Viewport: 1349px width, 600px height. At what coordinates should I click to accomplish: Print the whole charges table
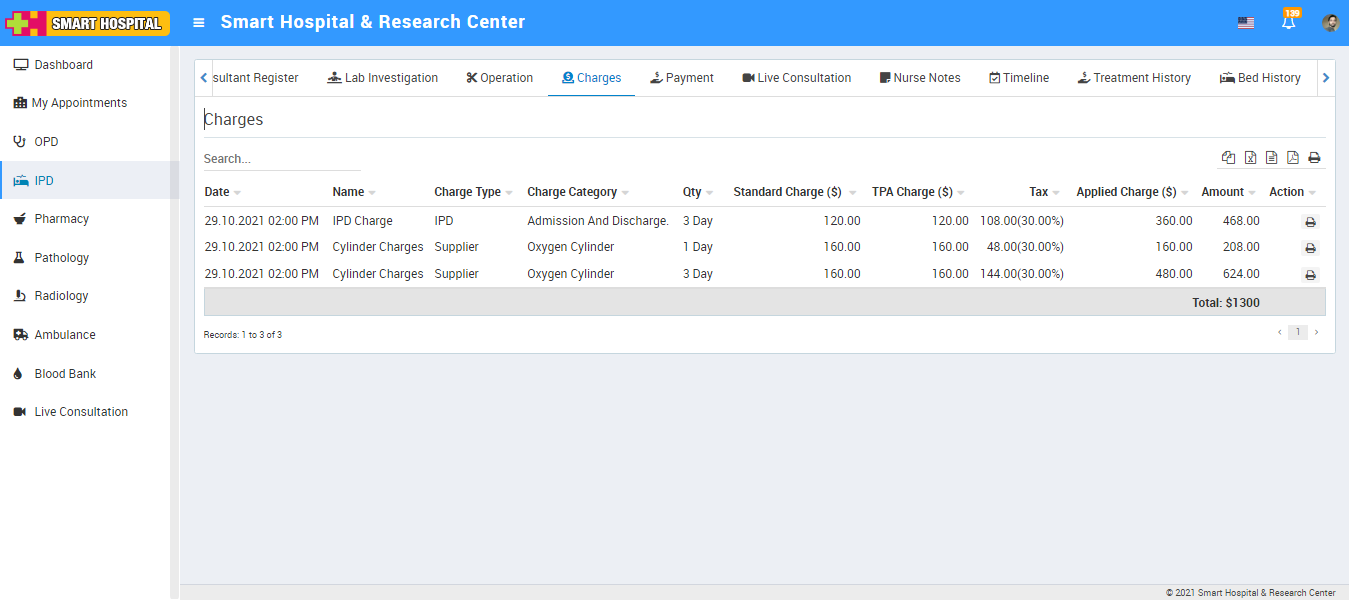1314,158
